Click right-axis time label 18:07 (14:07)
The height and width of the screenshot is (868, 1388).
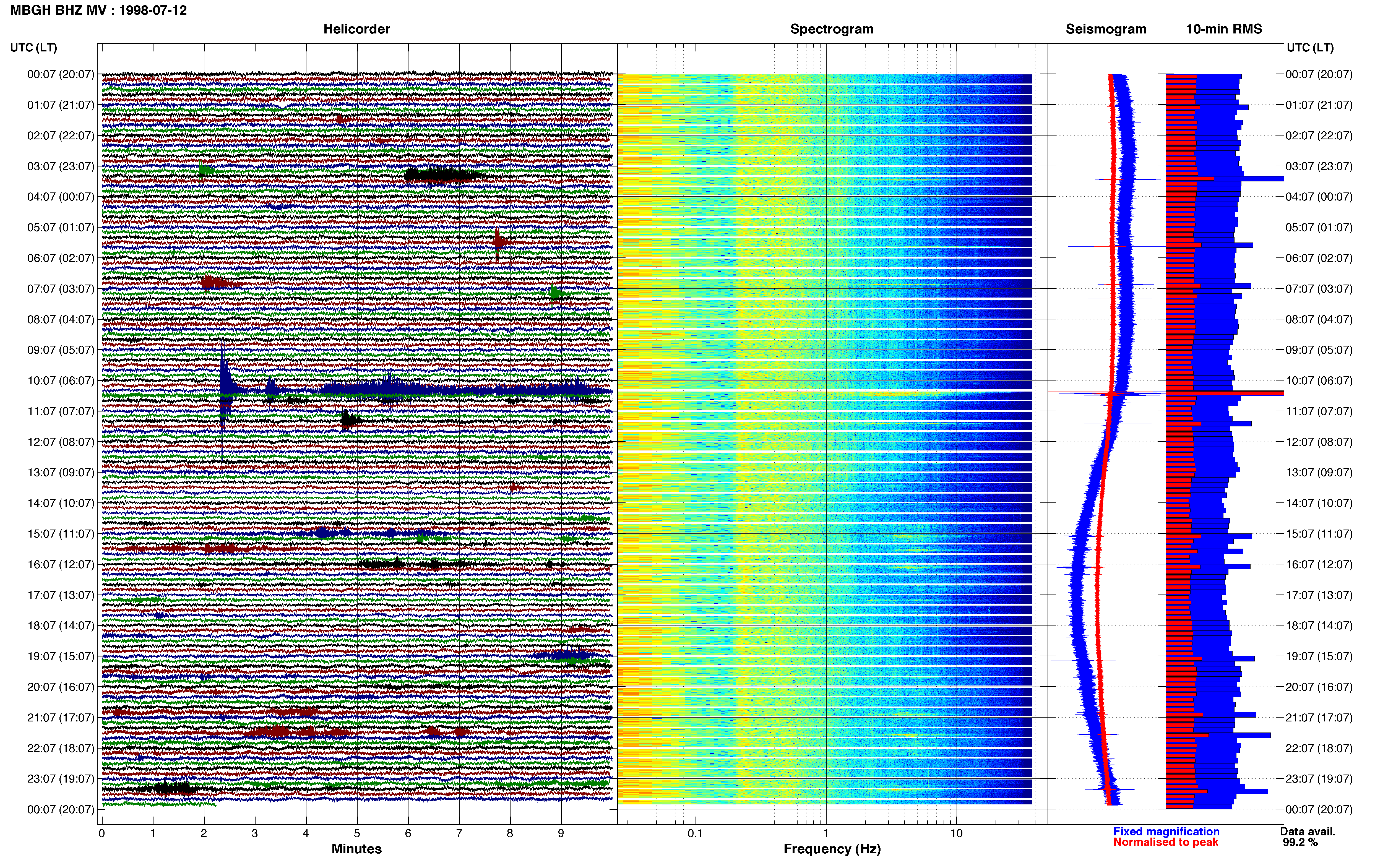tap(1319, 626)
